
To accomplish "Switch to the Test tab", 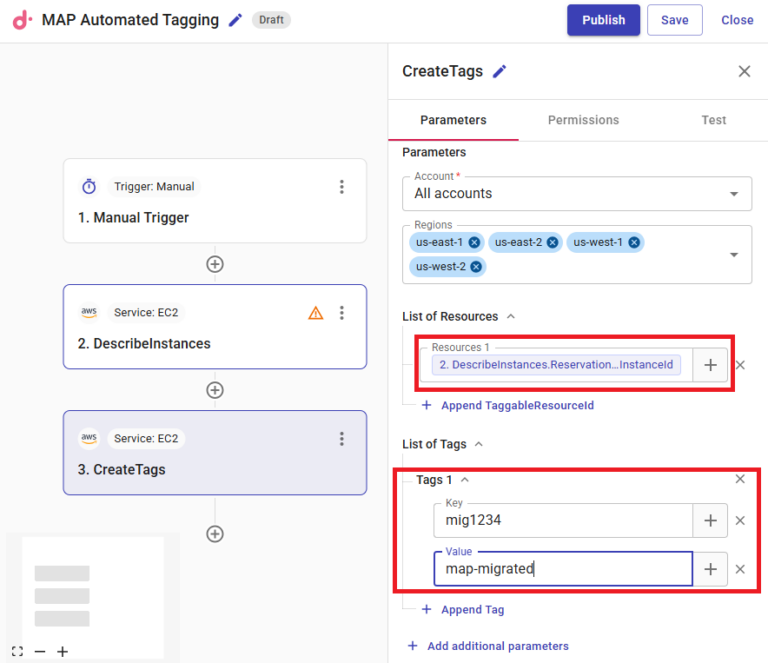I will 713,120.
